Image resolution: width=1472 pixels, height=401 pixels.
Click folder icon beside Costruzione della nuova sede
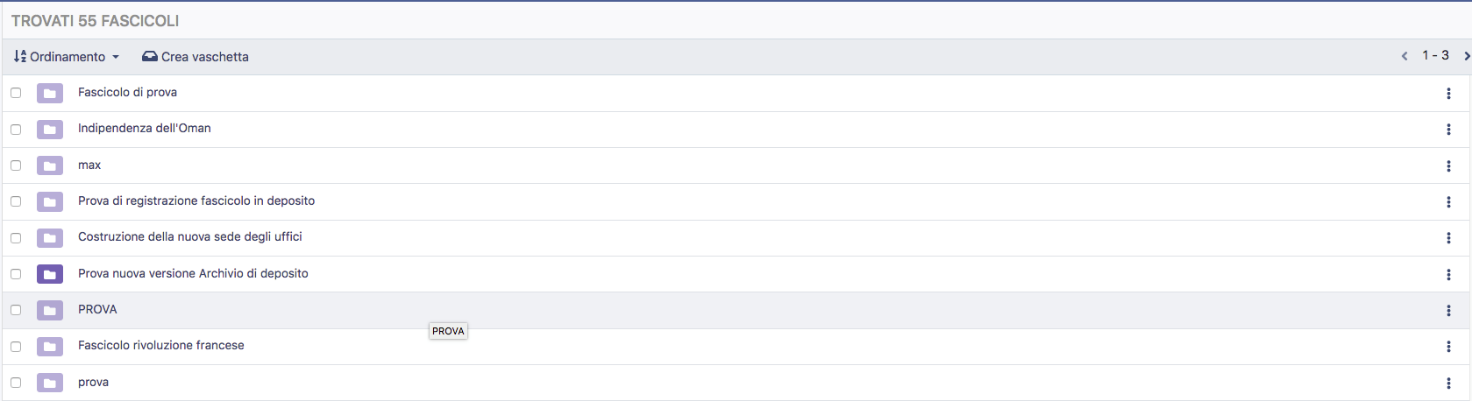[x=49, y=238]
